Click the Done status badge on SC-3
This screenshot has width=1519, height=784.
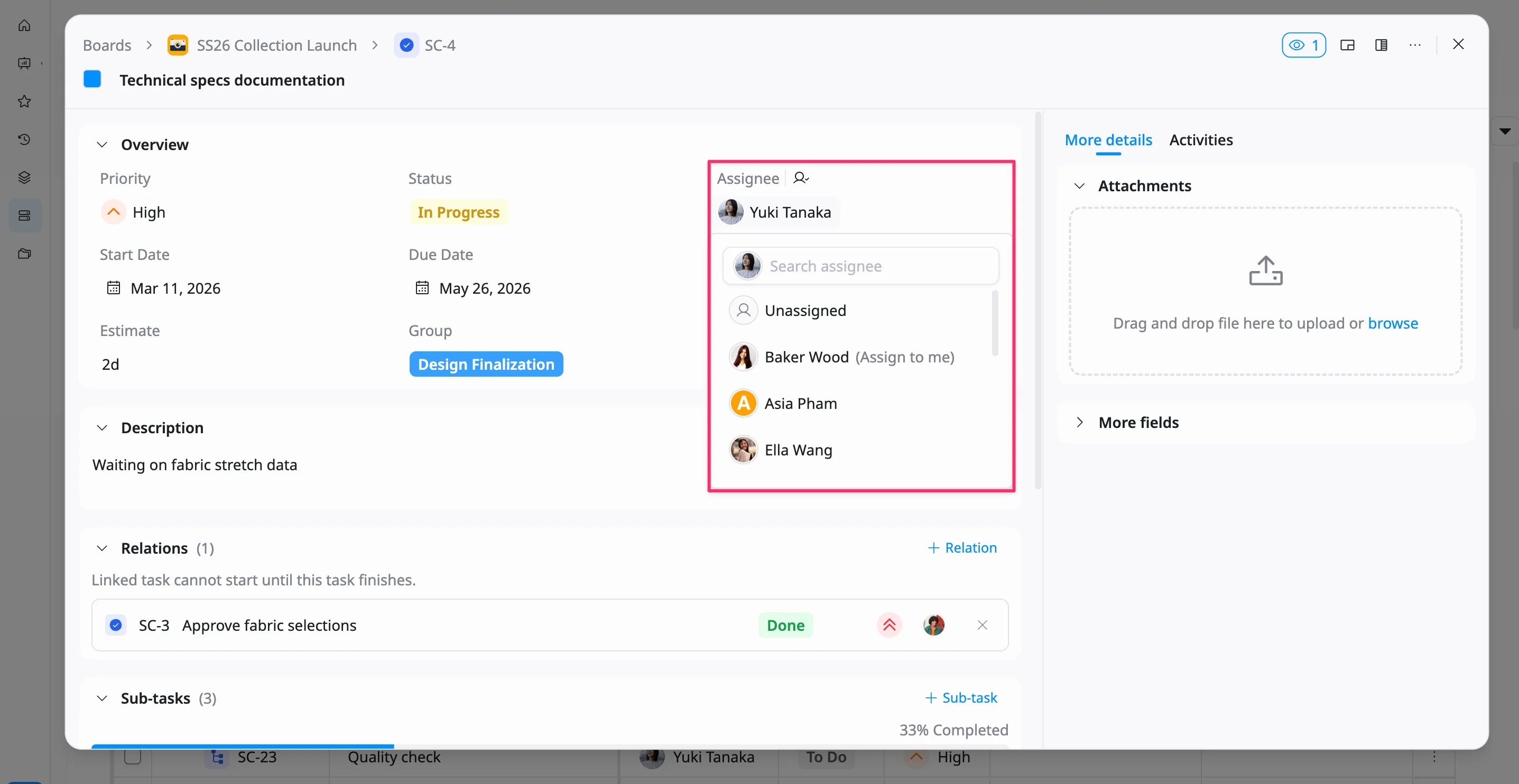785,625
